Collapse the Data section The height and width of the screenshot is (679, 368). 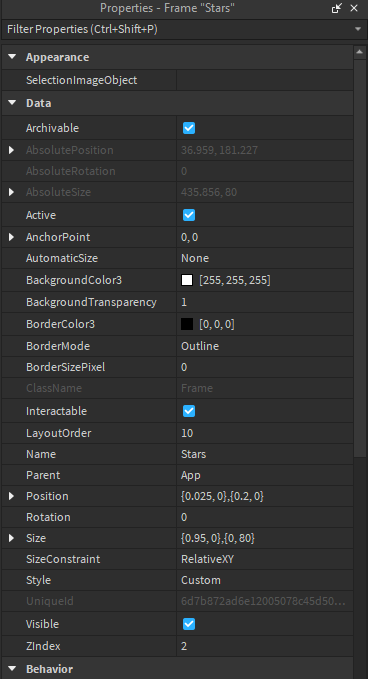12,103
